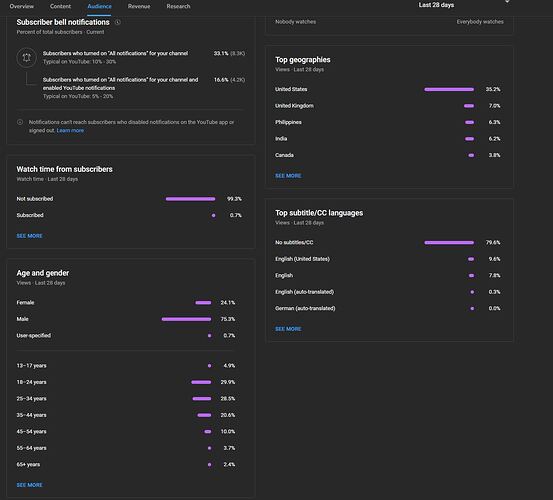Click the No subtitles/CC row

(388, 243)
